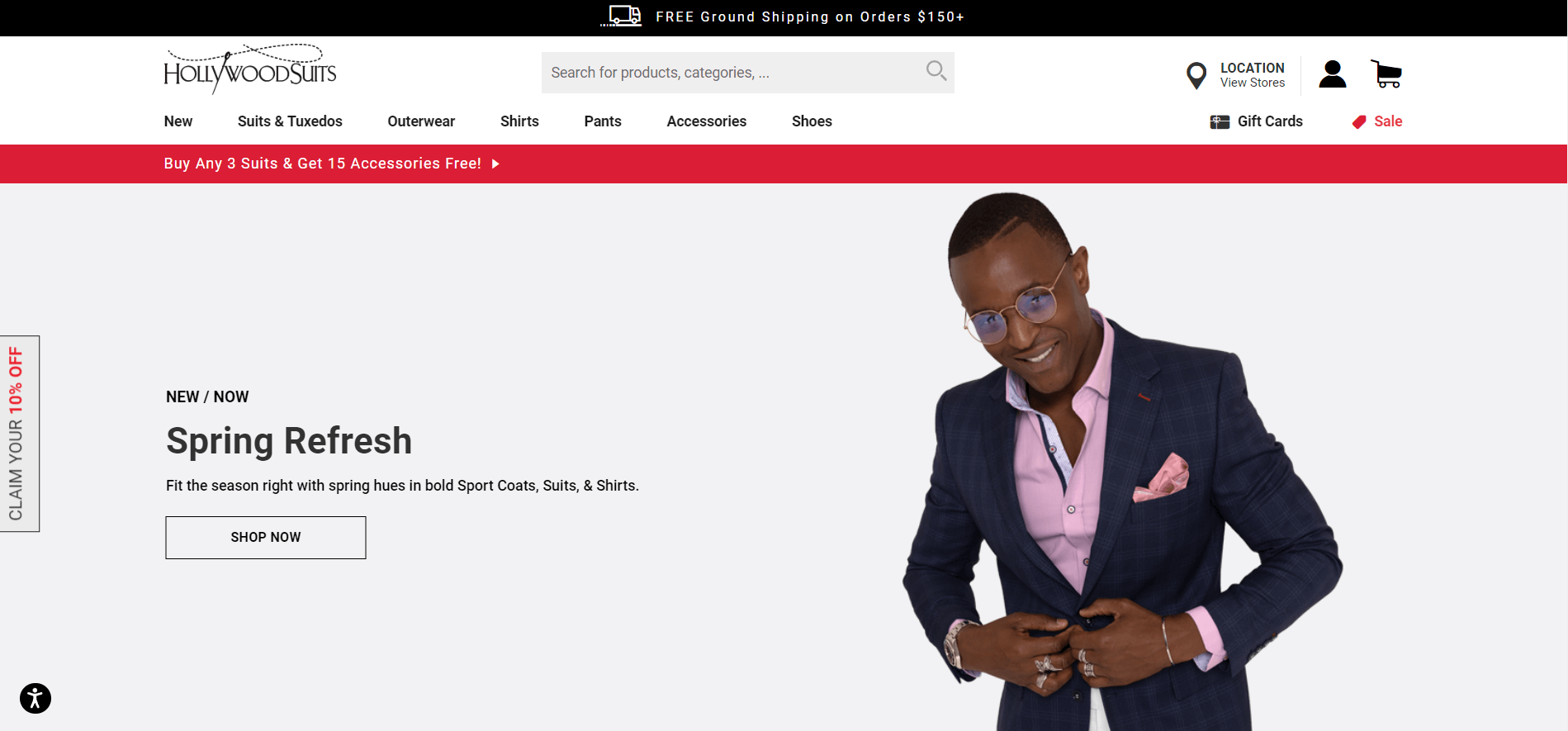Click the location pin icon
Viewport: 1568px width, 731px height.
coord(1196,75)
